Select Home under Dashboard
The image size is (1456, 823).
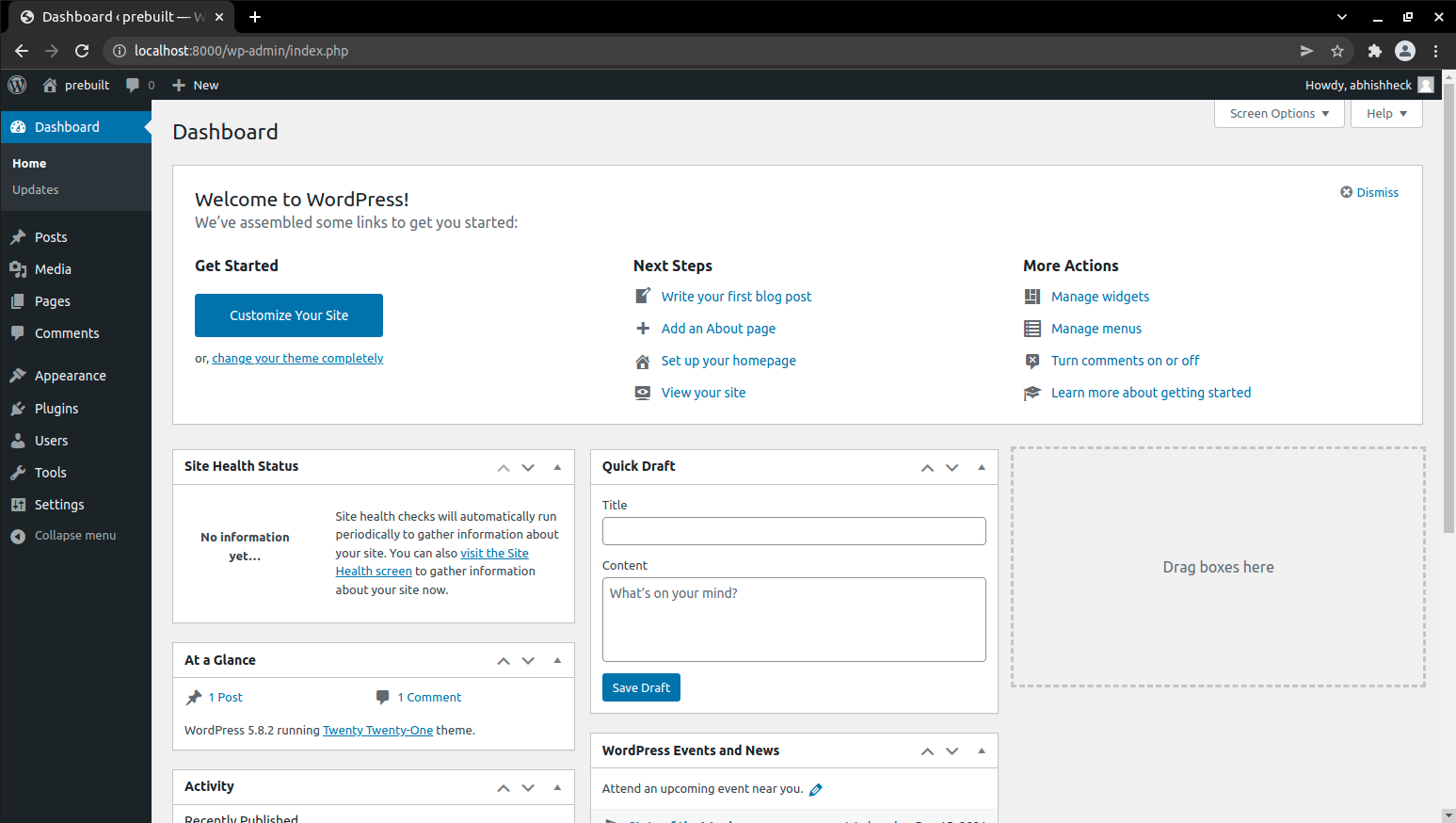(x=29, y=163)
